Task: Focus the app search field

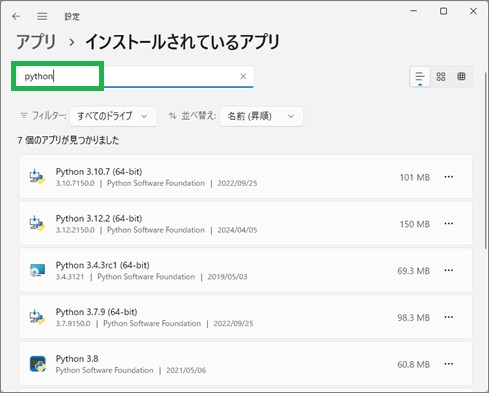Action: point(135,77)
